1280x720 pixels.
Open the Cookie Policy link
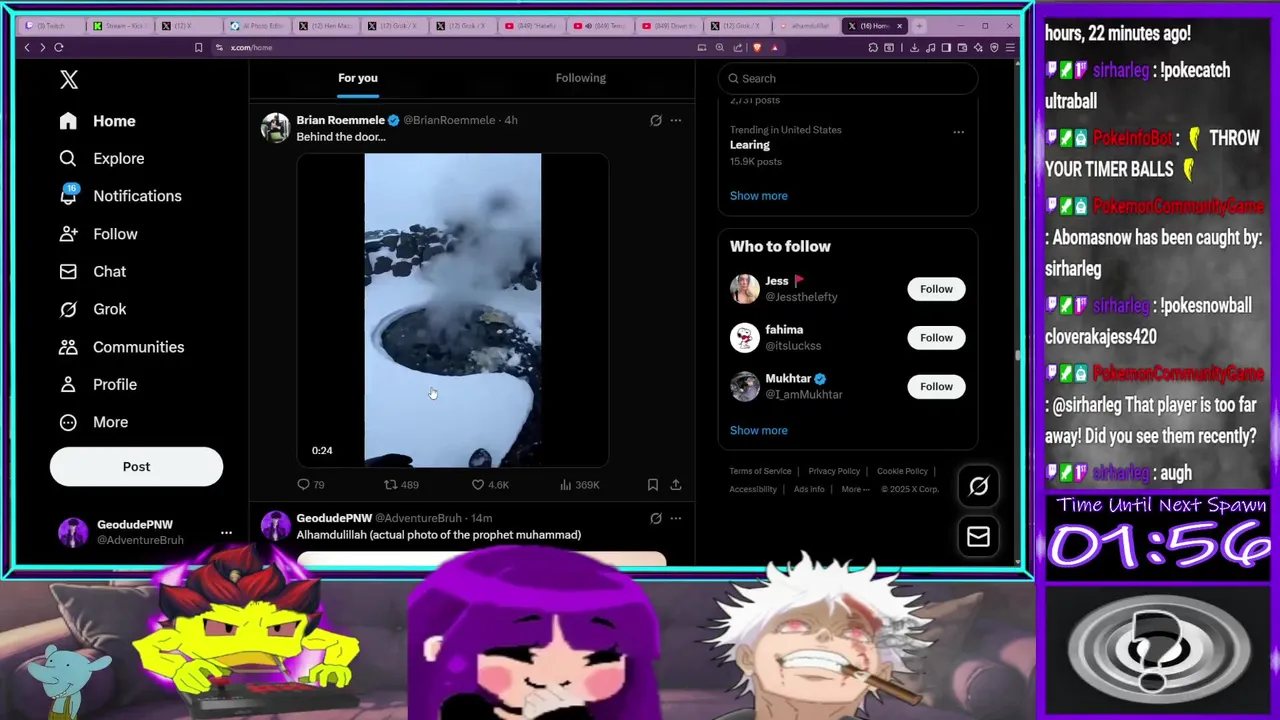[902, 471]
